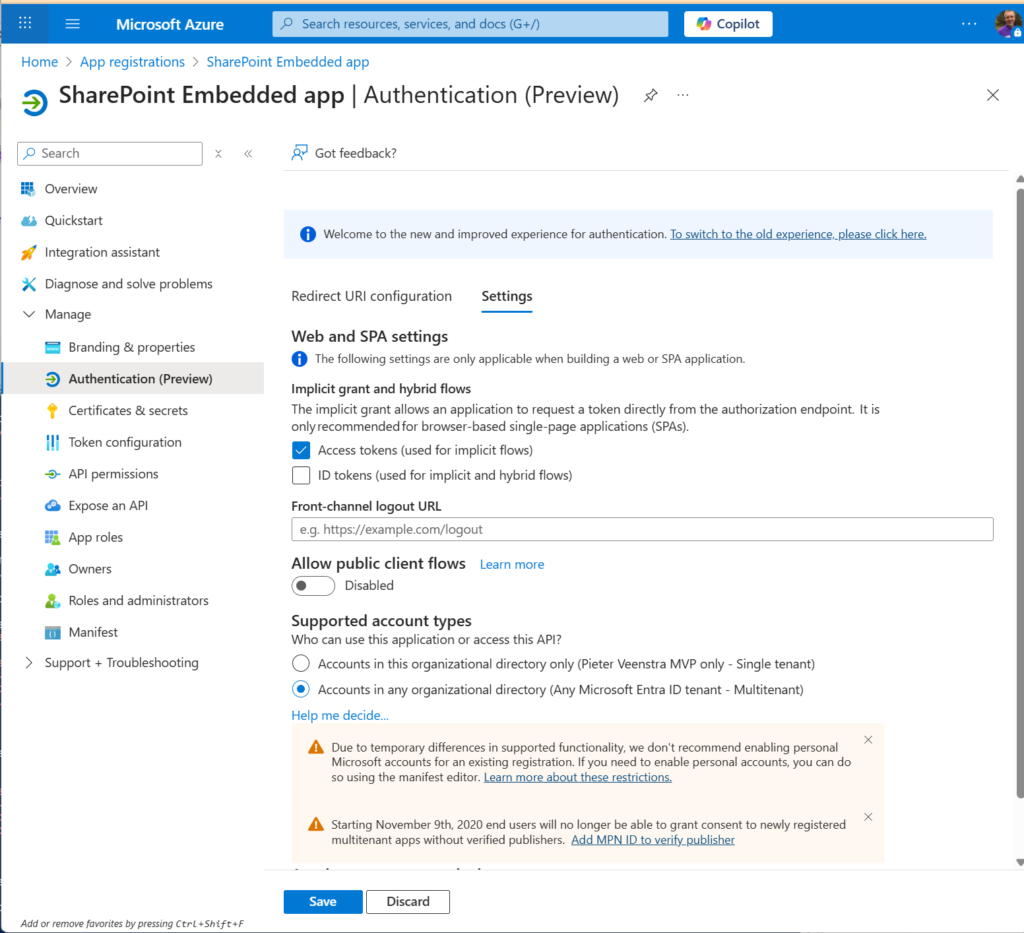Click the Got feedback icon
The width and height of the screenshot is (1024, 933).
(299, 153)
